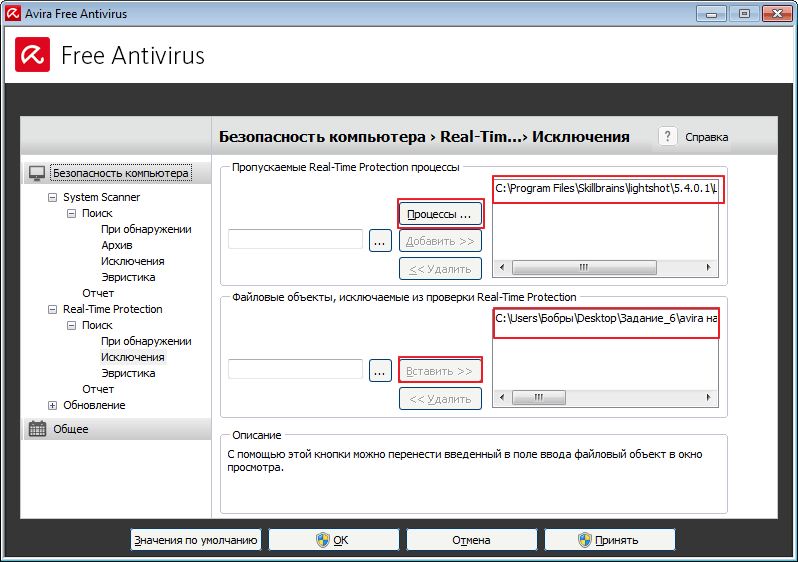Close the Avira Free Antivirus window
Screen dimensions: 798x562
[x=777, y=14]
